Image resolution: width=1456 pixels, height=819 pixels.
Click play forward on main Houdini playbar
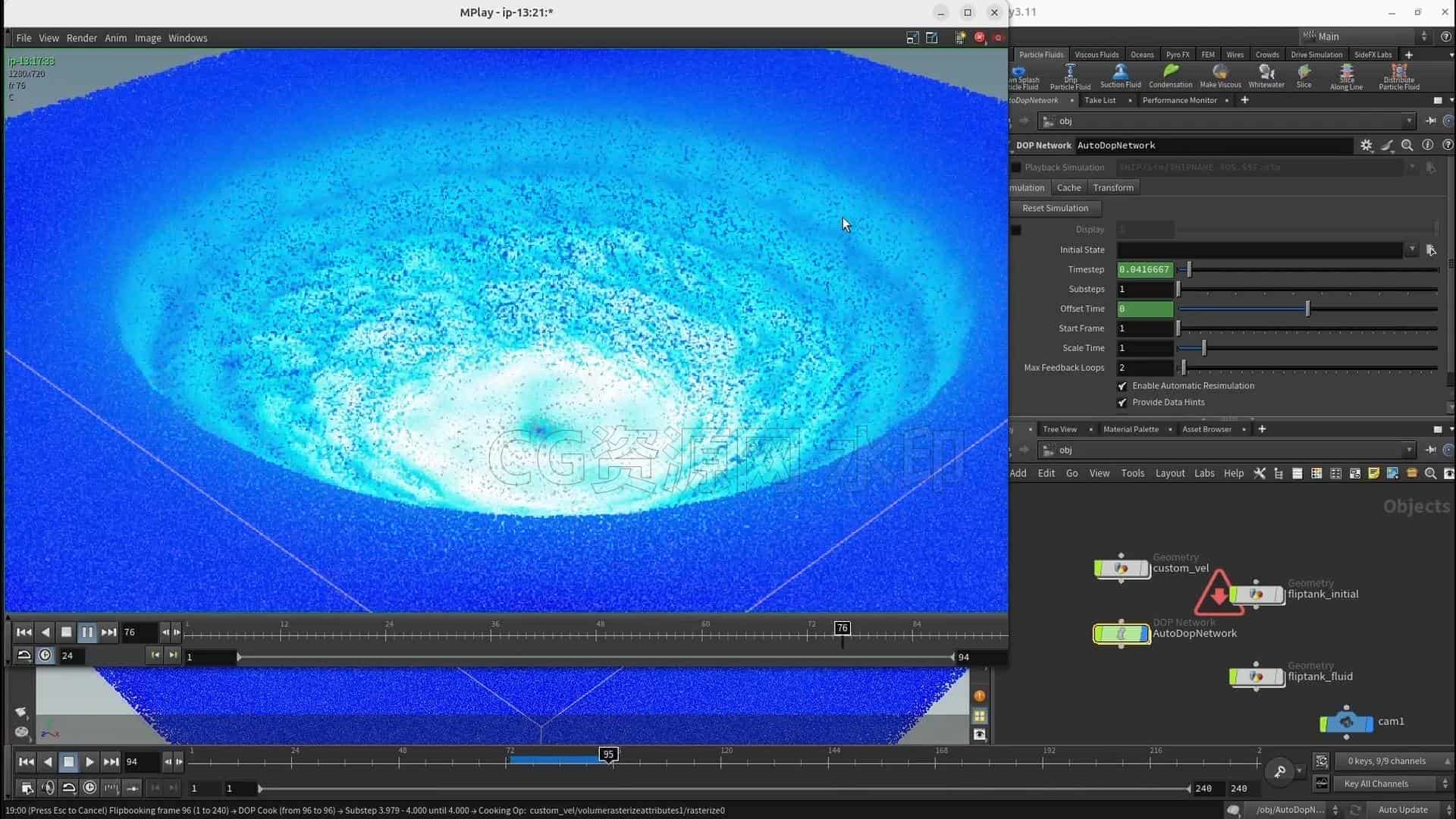pos(89,762)
